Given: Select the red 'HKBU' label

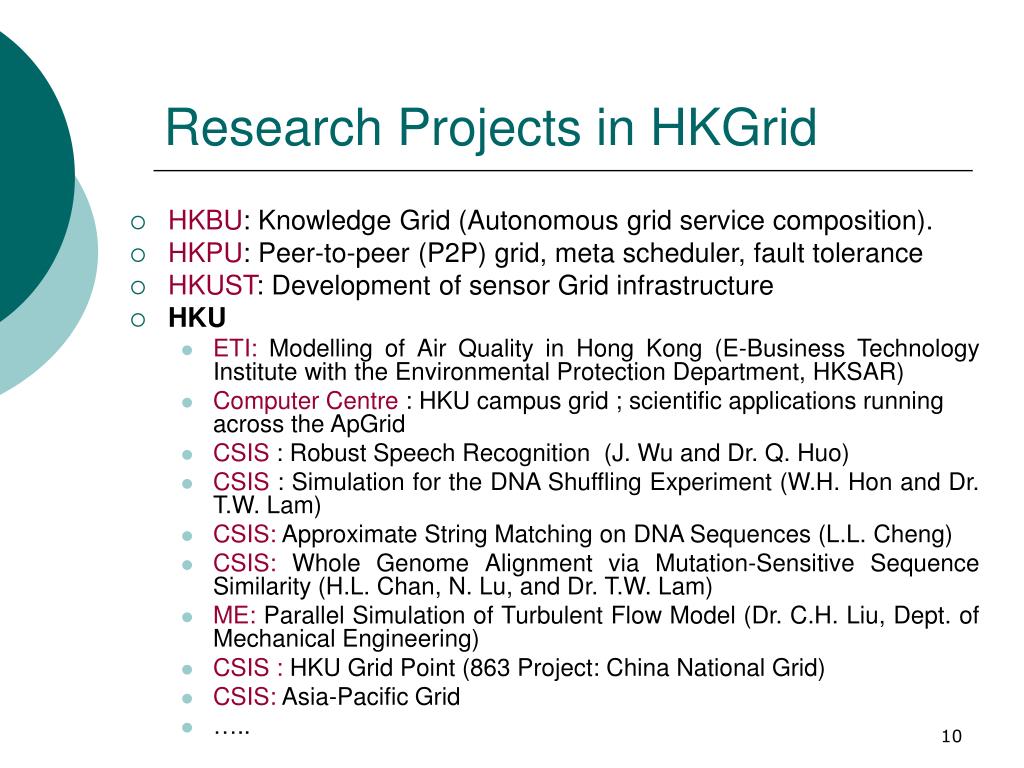Looking at the screenshot, I should tap(205, 221).
